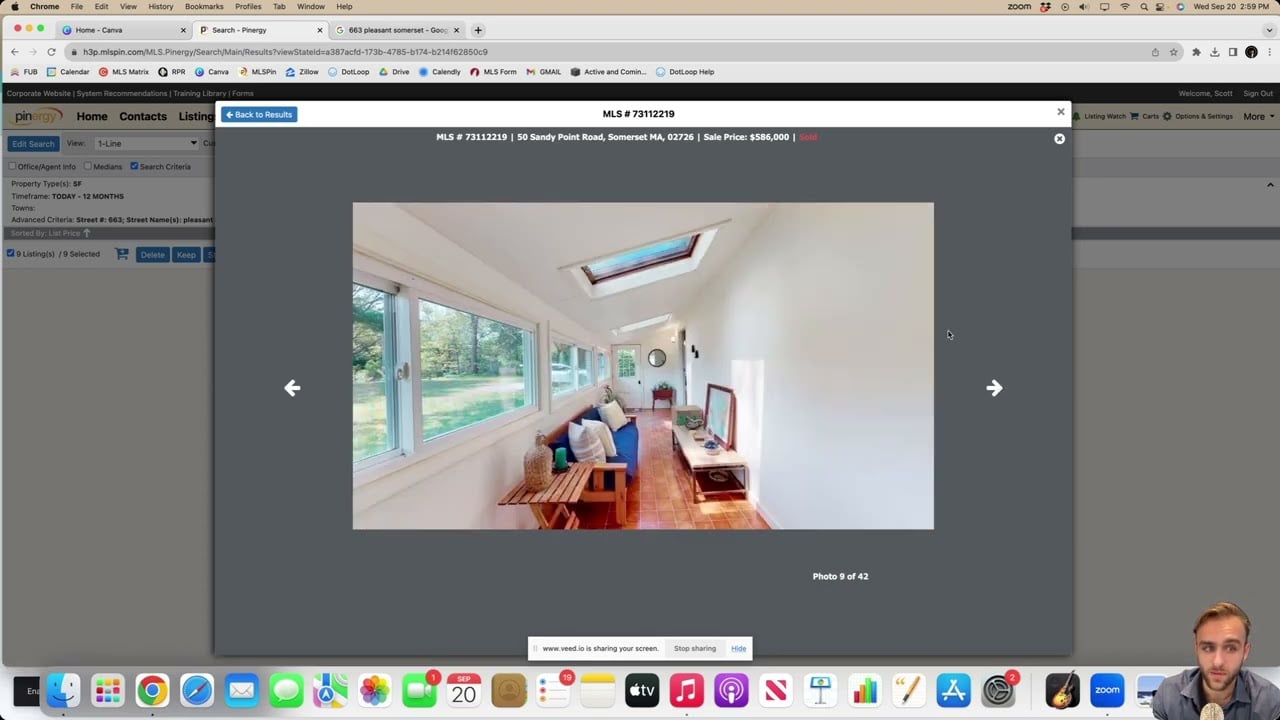
Task: Open Carts in Pinergy header
Action: [1145, 116]
